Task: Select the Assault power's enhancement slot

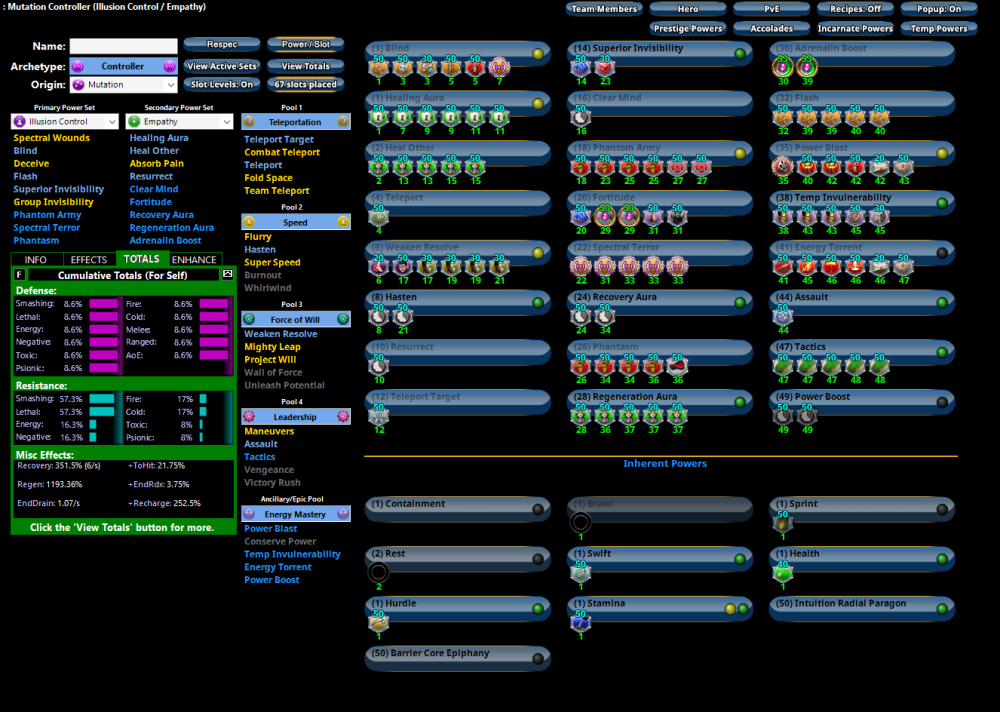Action: 783,316
